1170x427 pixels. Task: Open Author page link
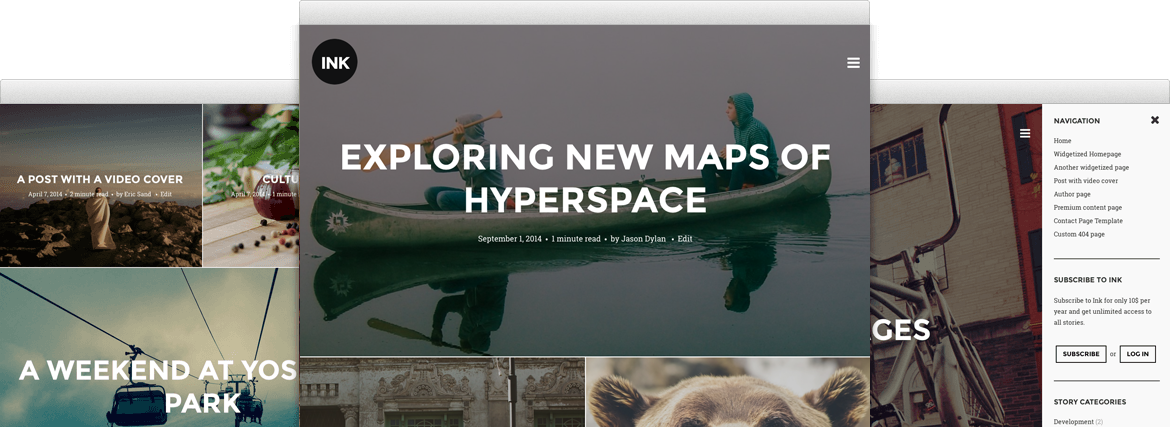[x=1072, y=194]
